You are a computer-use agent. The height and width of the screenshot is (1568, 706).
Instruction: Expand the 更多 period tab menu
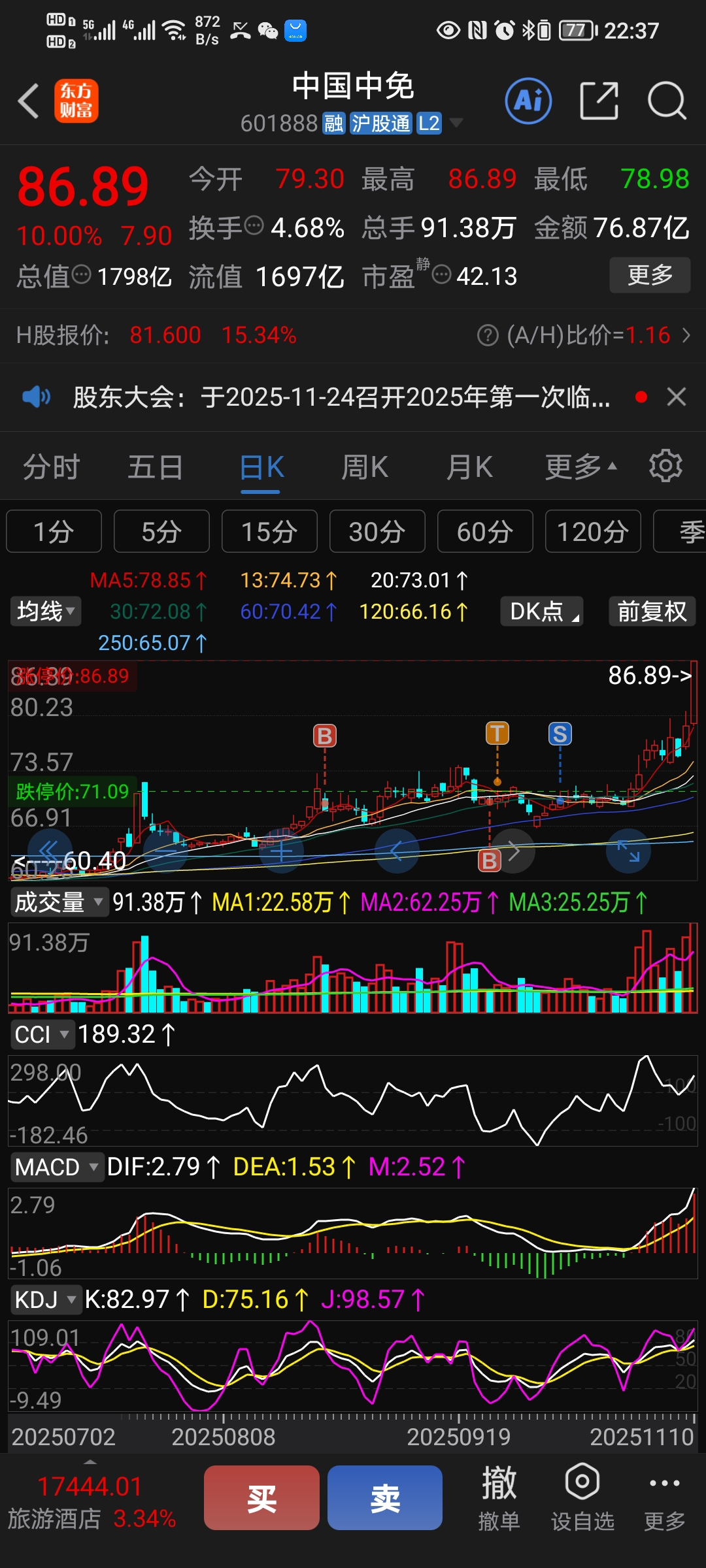[581, 467]
